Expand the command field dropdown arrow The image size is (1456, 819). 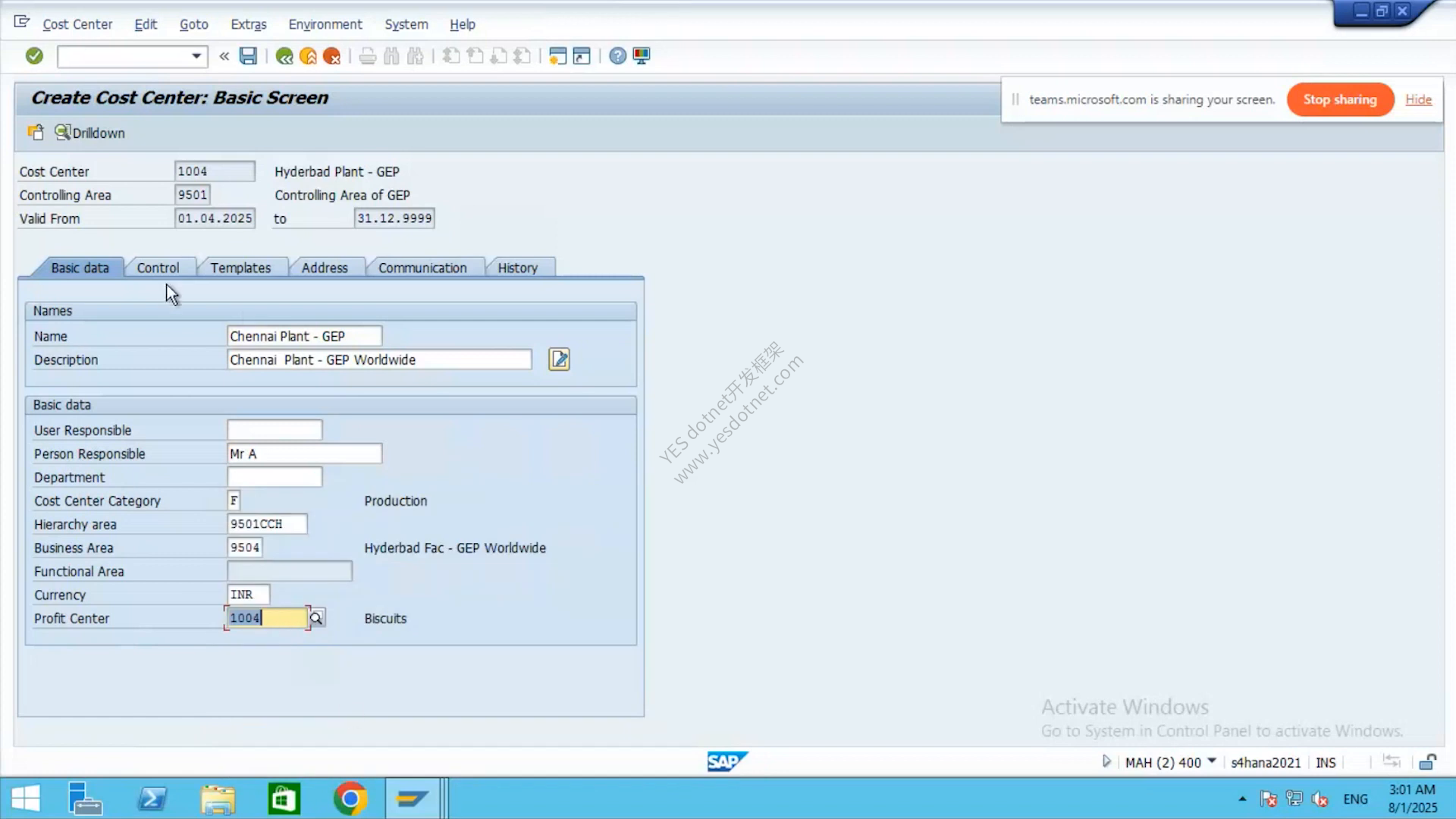tap(196, 55)
